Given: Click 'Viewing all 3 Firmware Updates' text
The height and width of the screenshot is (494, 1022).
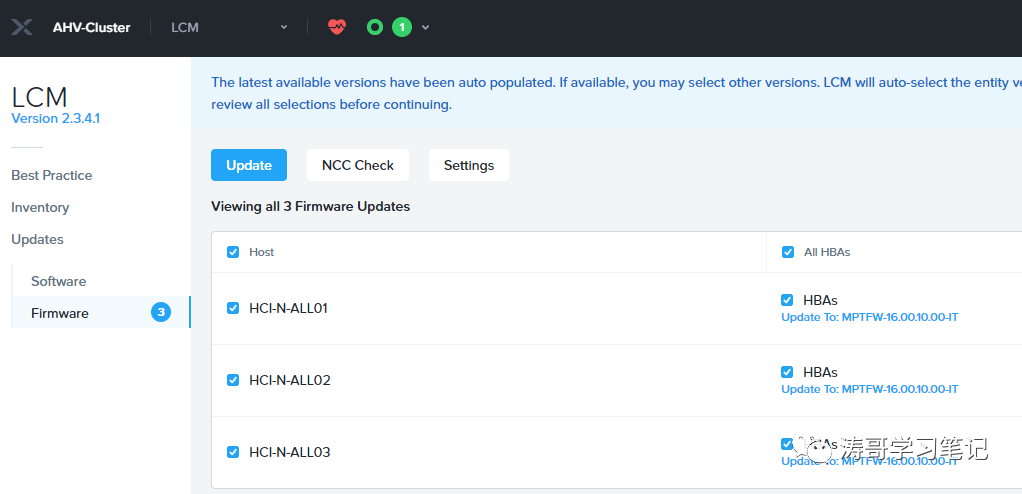Looking at the screenshot, I should [x=310, y=207].
